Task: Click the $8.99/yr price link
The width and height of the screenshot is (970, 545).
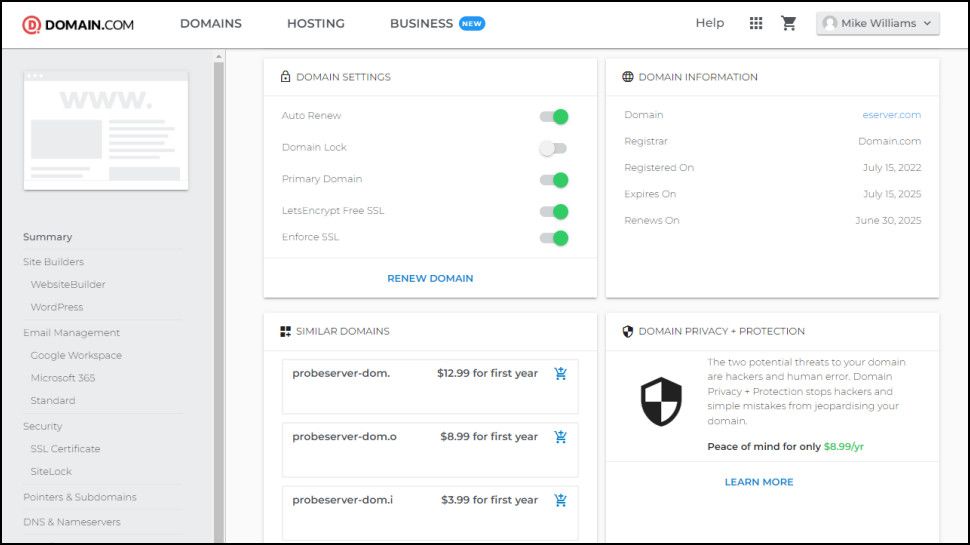Action: coord(844,447)
